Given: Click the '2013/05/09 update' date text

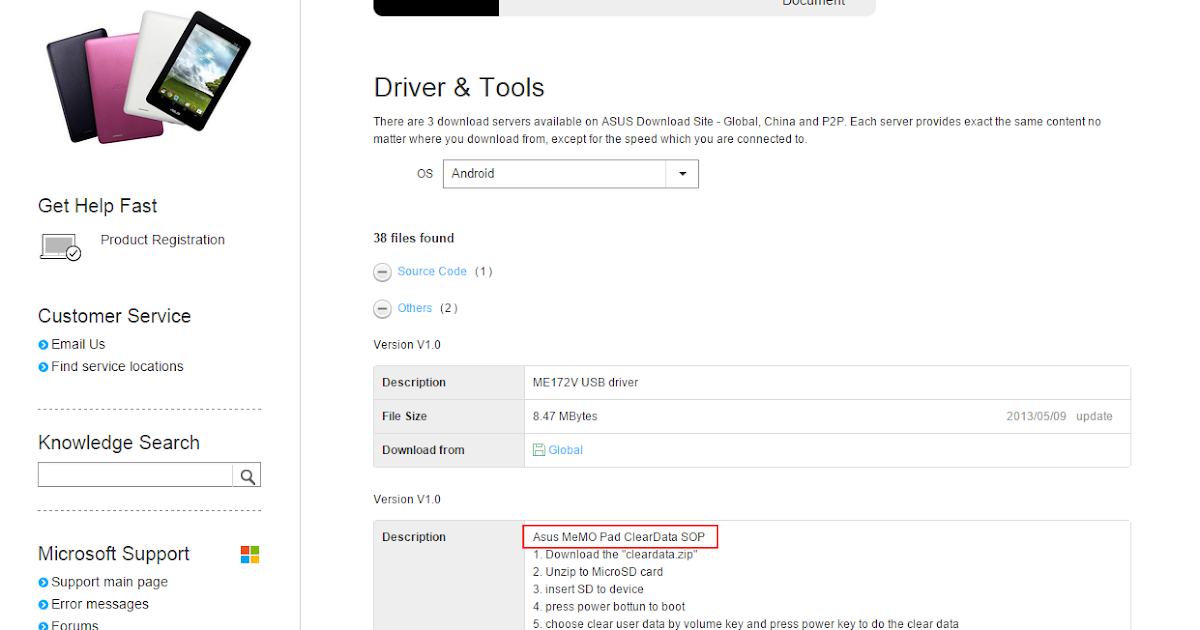Looking at the screenshot, I should tap(1059, 417).
